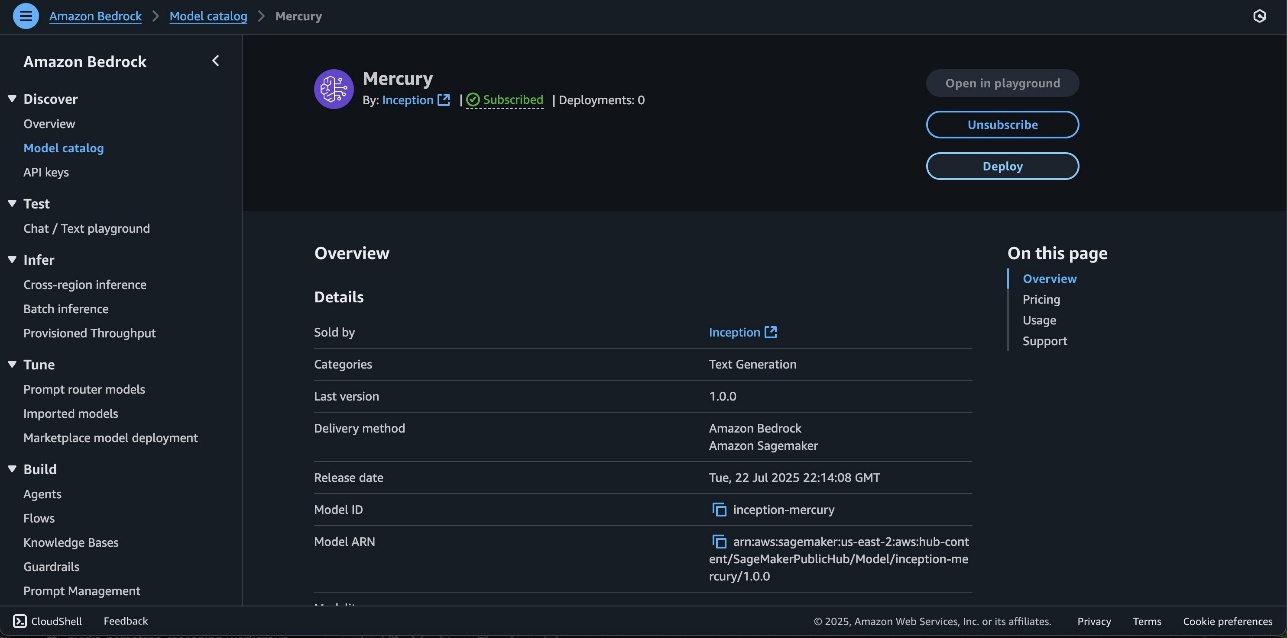
Task: Open Knowledge Bases in sidebar
Action: click(71, 543)
